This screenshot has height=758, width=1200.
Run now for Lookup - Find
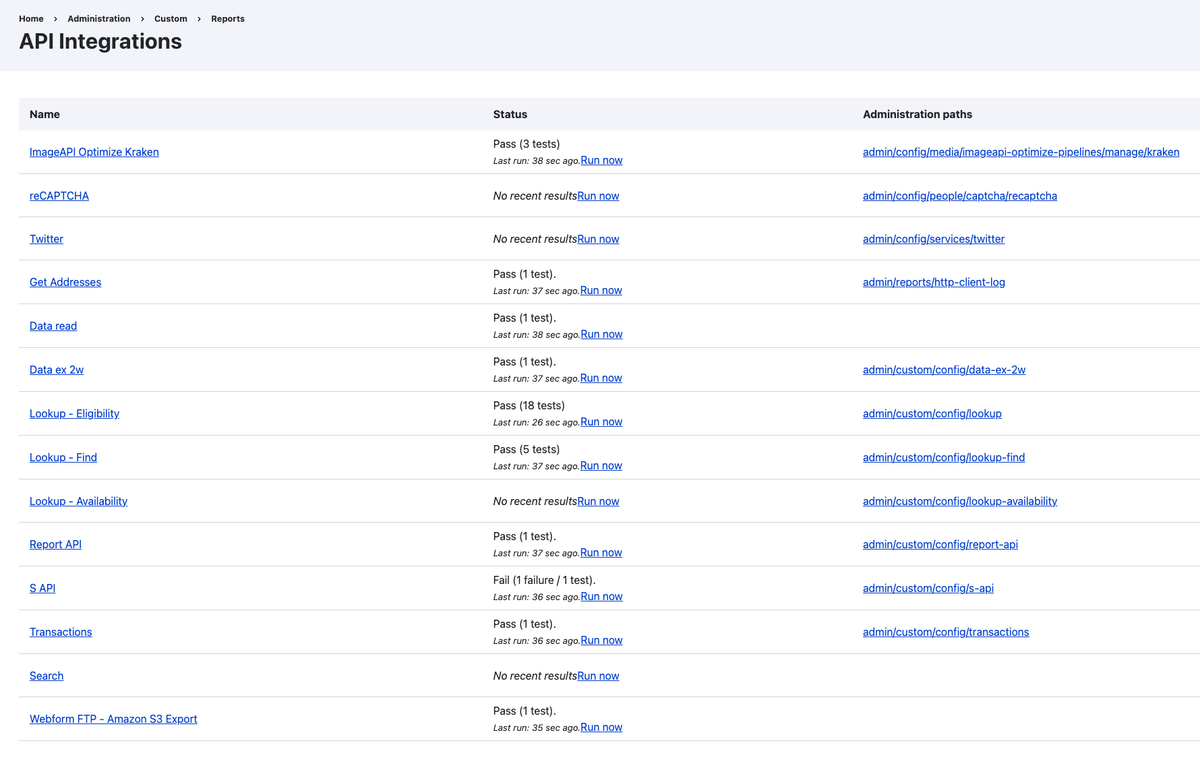point(601,466)
